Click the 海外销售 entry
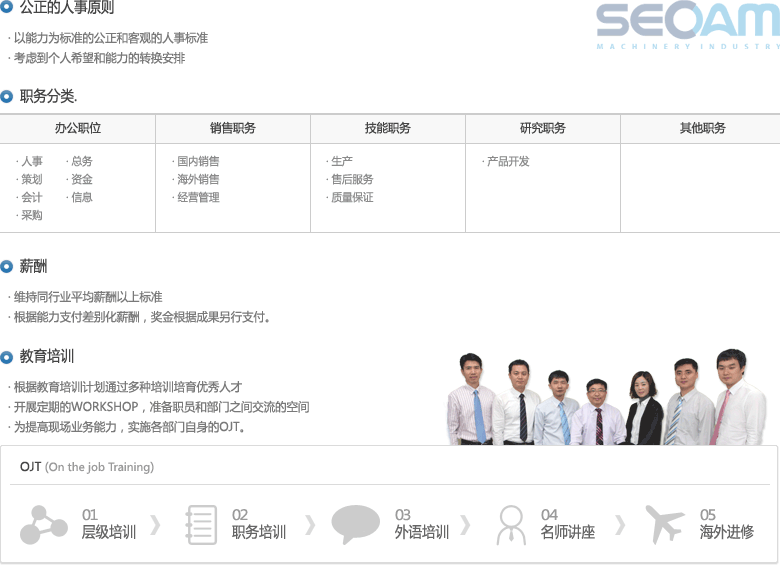The image size is (780, 567). (196, 179)
